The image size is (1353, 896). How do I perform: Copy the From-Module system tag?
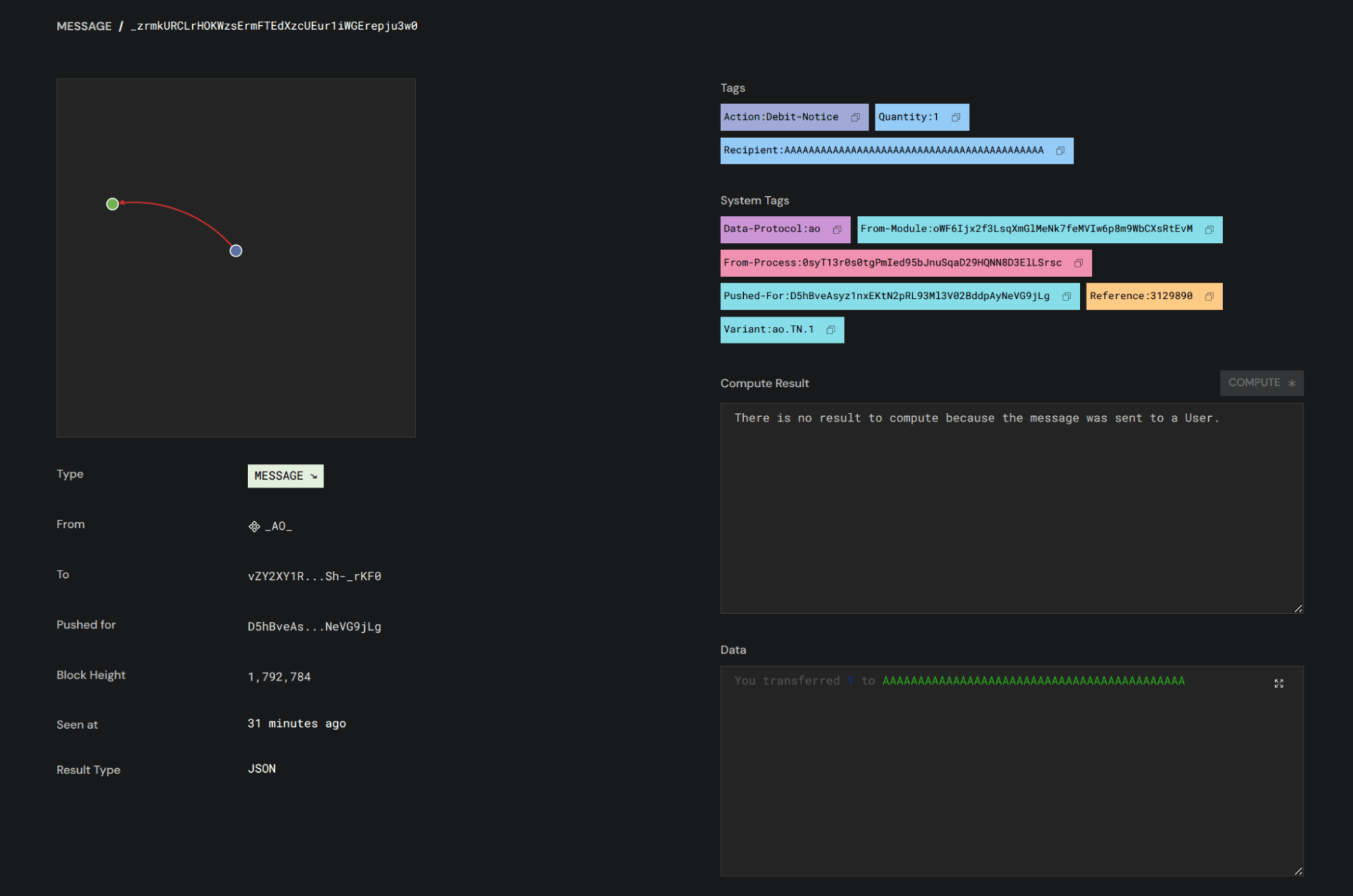[x=1209, y=229]
